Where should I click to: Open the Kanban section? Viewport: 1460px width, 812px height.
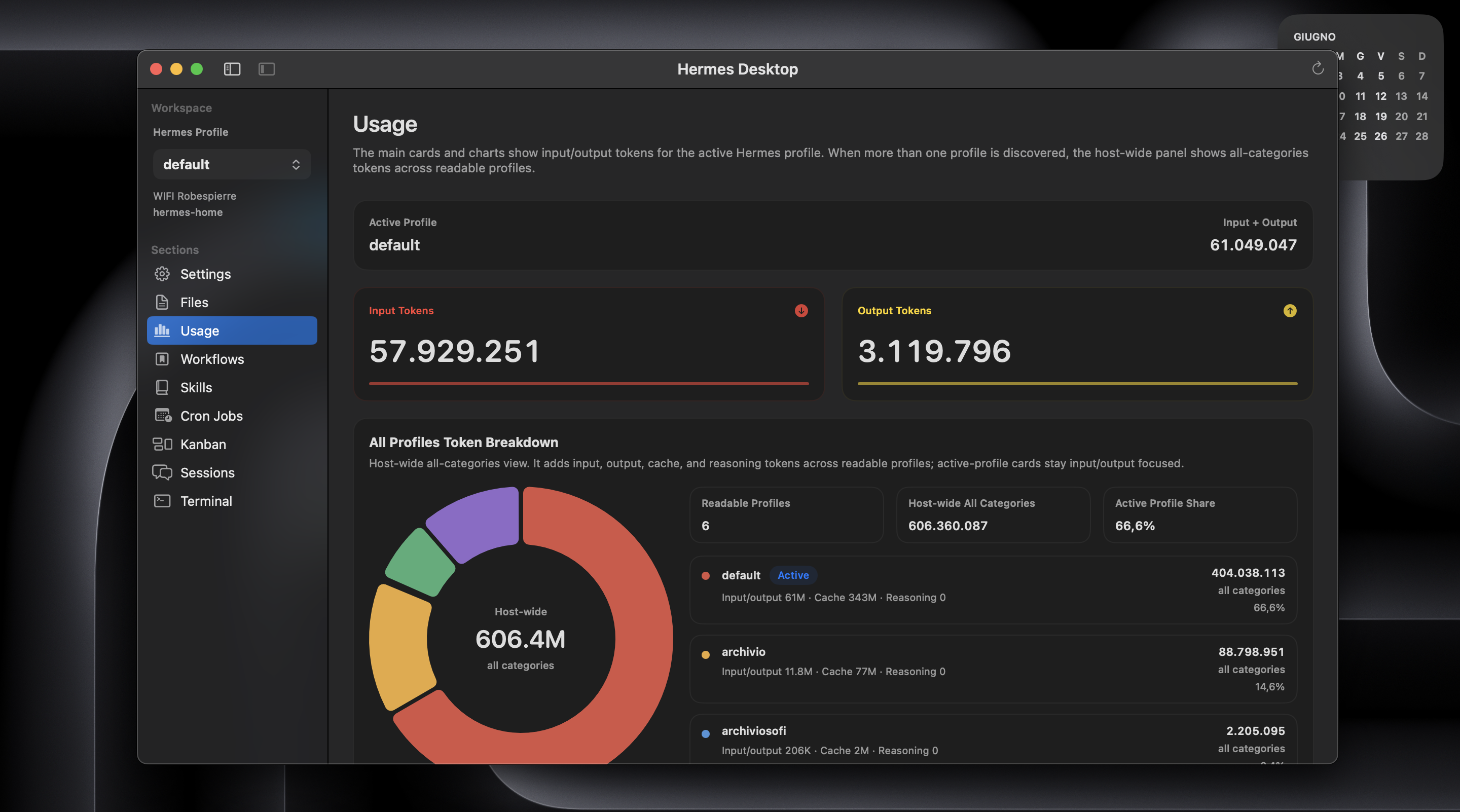coord(232,444)
